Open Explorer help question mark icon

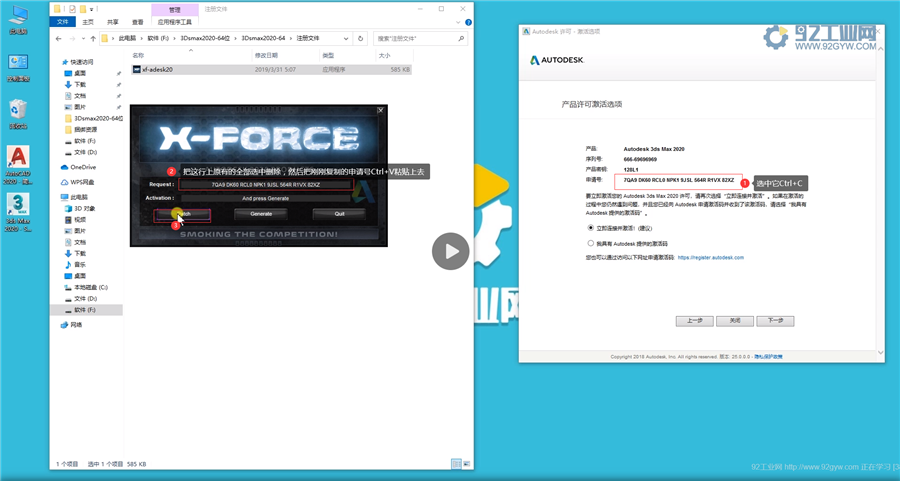[x=468, y=22]
